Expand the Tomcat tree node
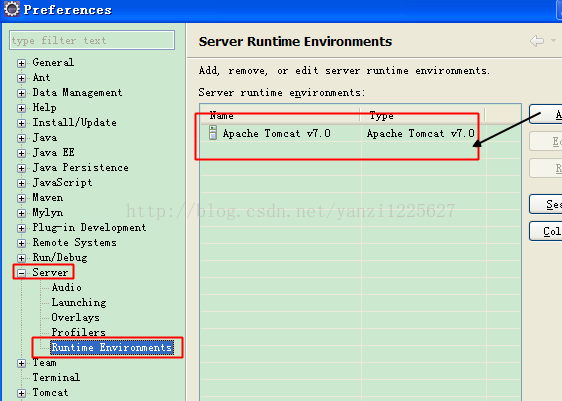 tap(22, 393)
